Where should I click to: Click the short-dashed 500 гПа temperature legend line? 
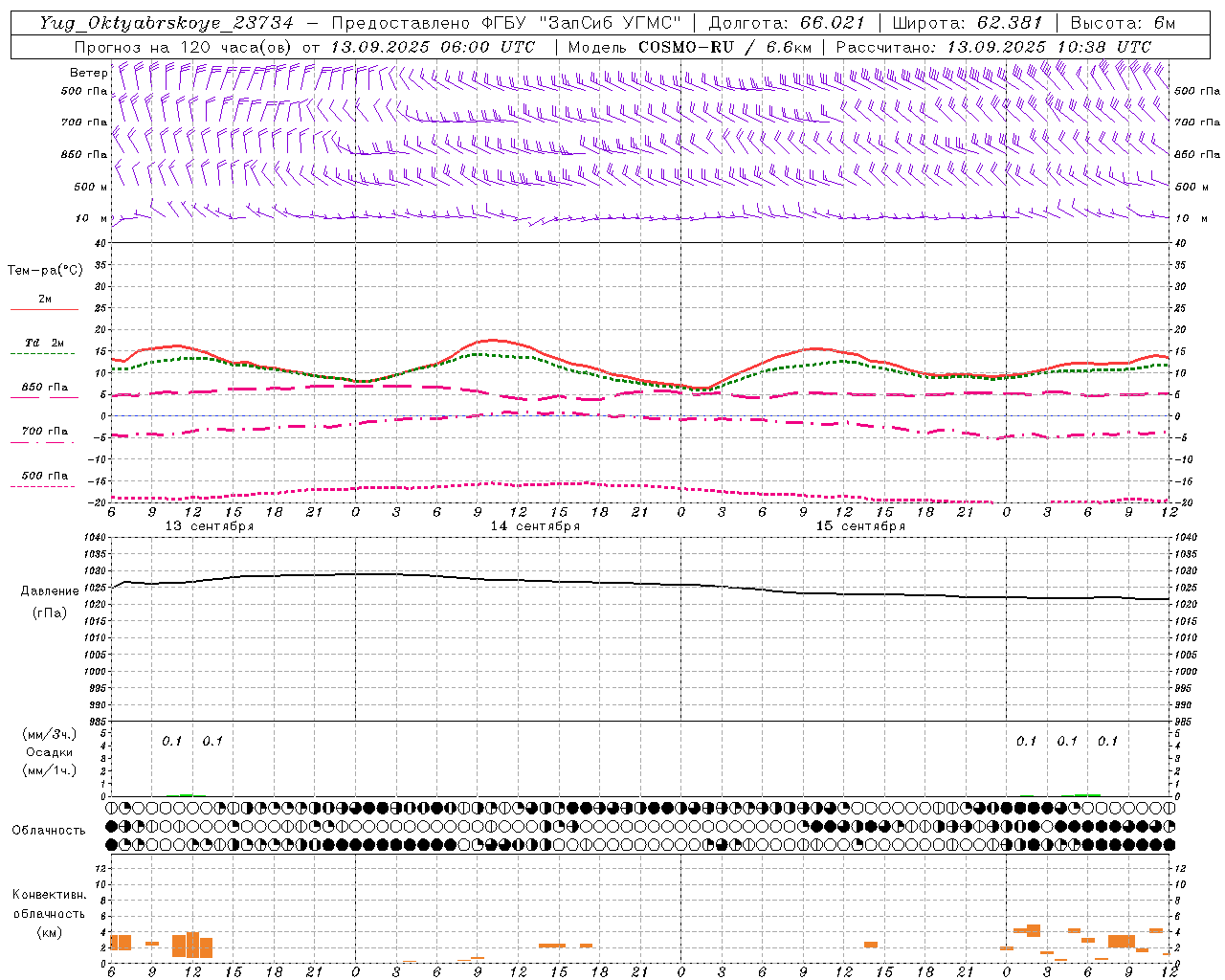tap(42, 486)
